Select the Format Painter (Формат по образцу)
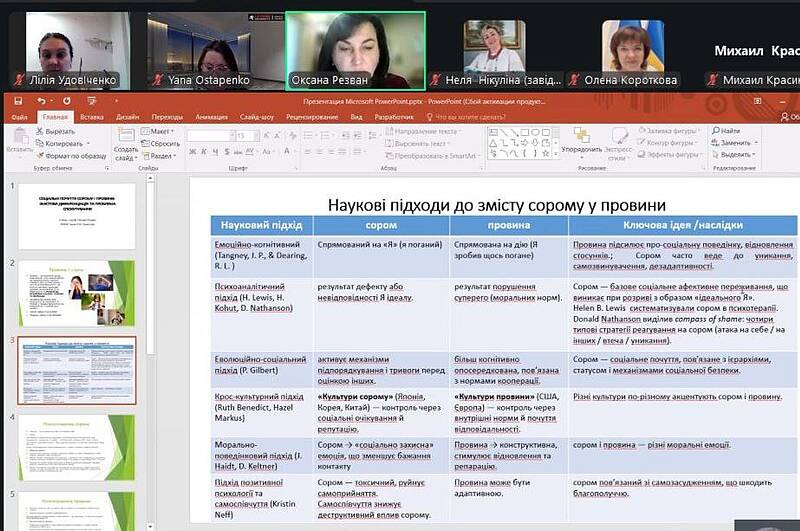Screen dimensions: 800x531 [39, 156]
